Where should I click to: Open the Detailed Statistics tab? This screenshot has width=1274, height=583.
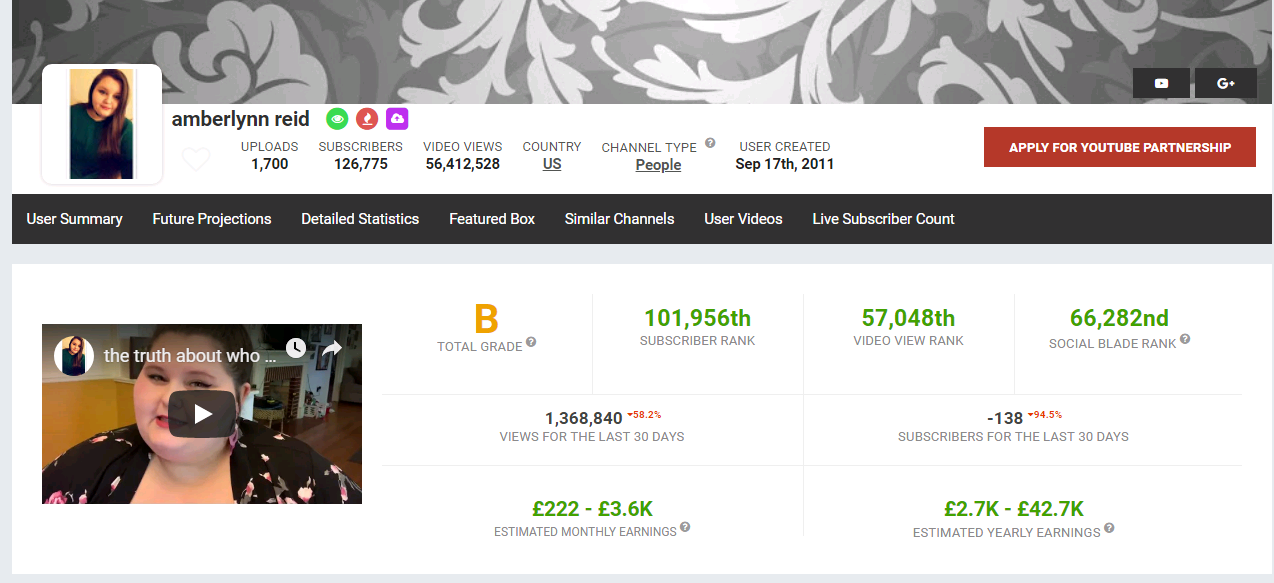pos(360,218)
